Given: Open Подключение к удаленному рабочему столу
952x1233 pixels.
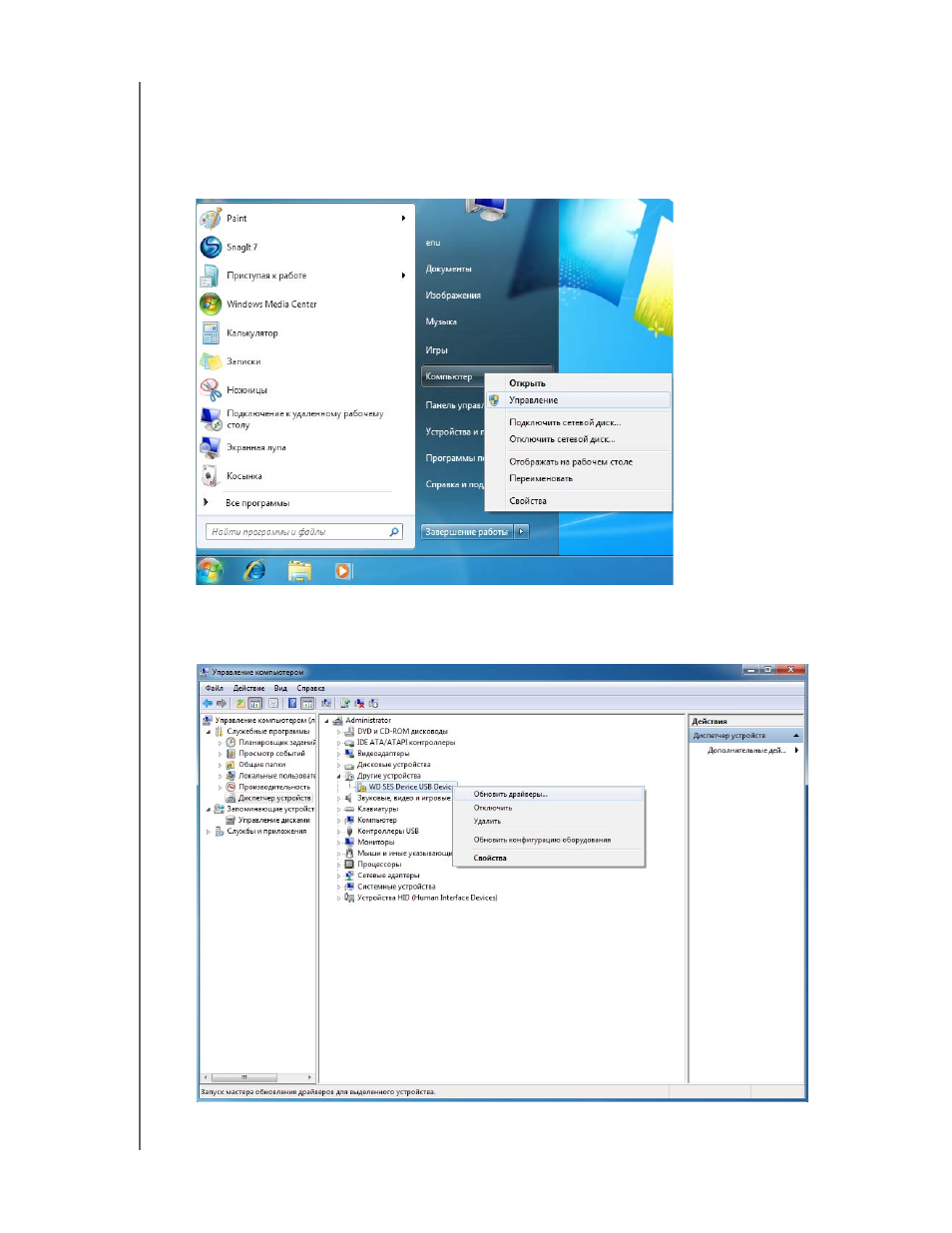Looking at the screenshot, I should click(304, 419).
